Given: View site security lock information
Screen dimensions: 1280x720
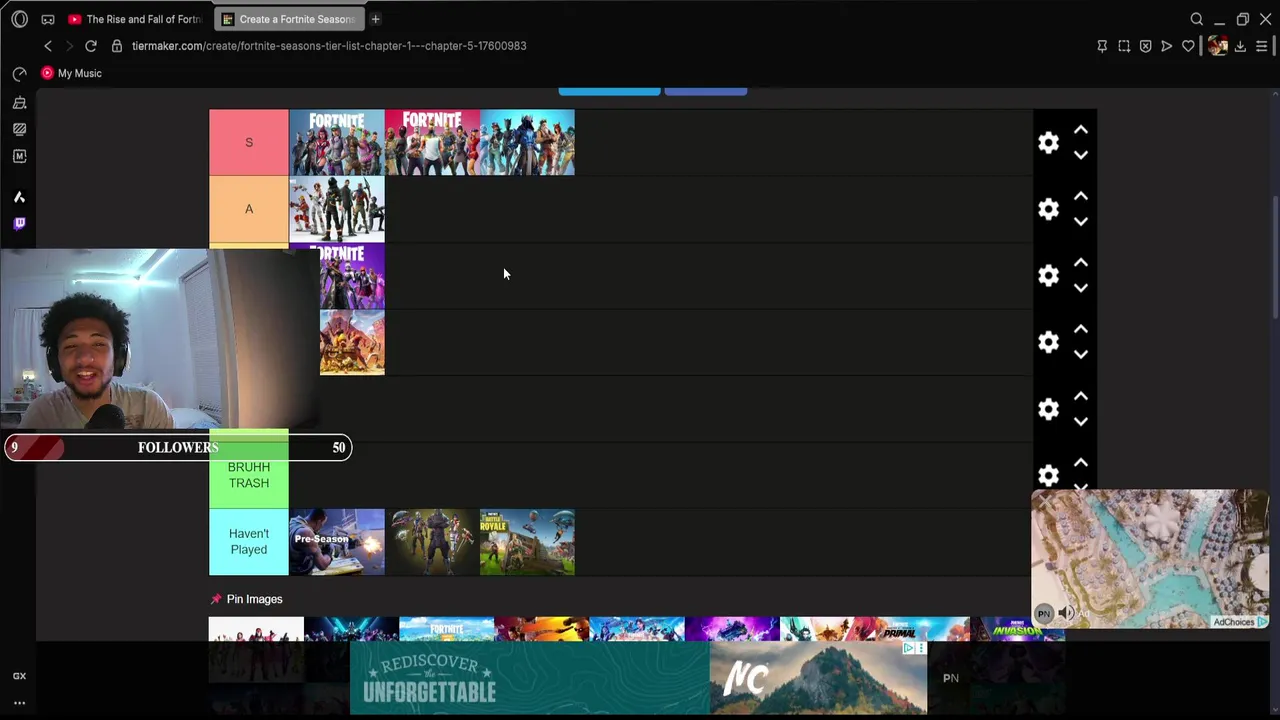Looking at the screenshot, I should [117, 46].
